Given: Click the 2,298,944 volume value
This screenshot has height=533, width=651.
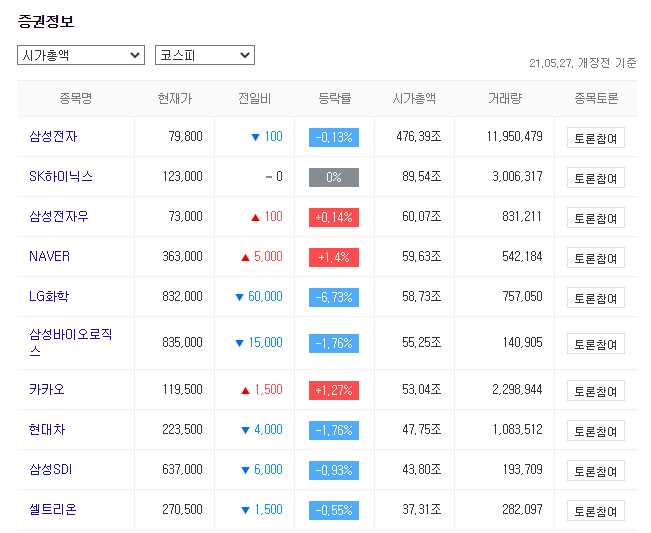Looking at the screenshot, I should pyautogui.click(x=518, y=389).
